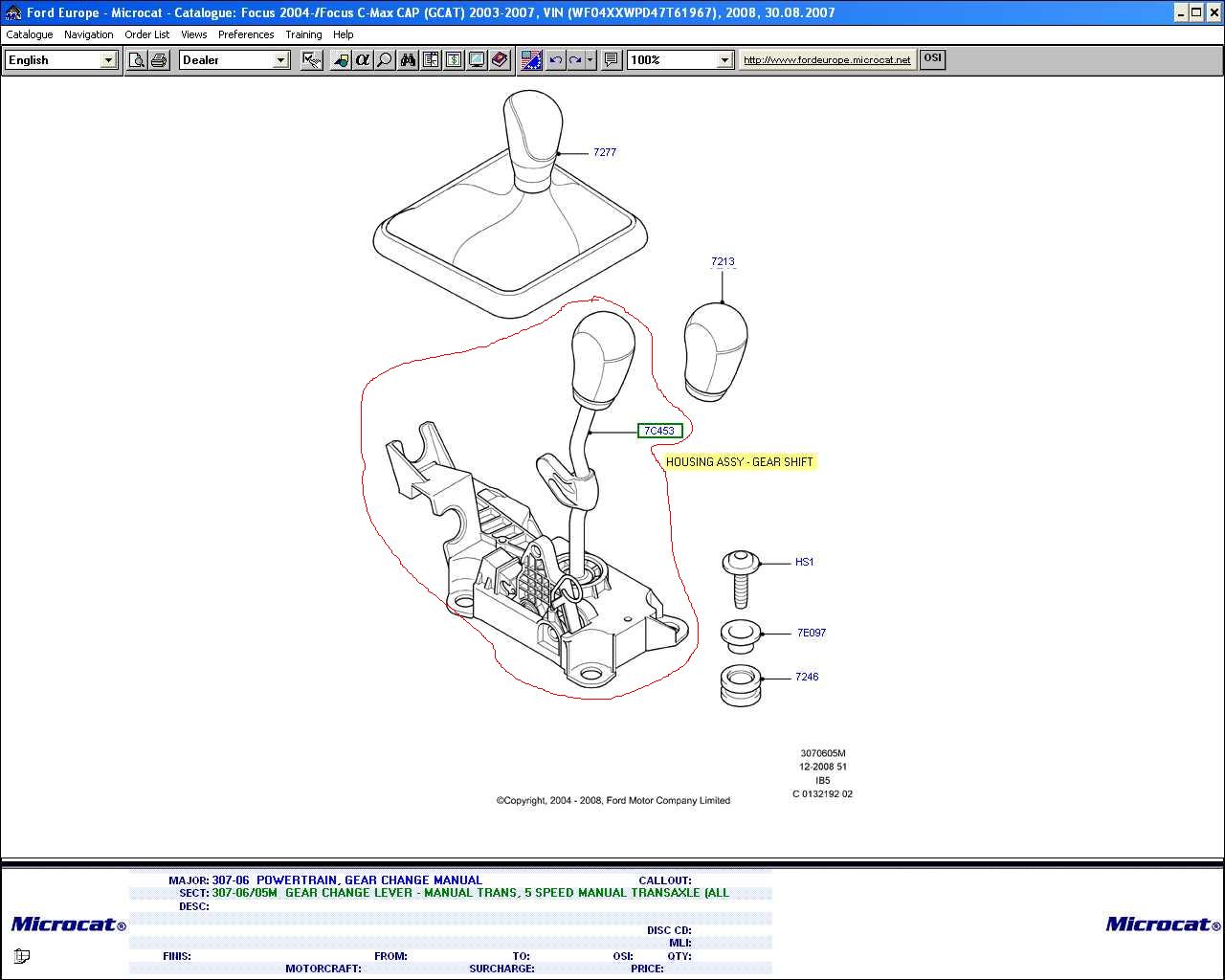Click the monitor screen icon
Viewport: 1225px width, 980px height.
pos(477,60)
